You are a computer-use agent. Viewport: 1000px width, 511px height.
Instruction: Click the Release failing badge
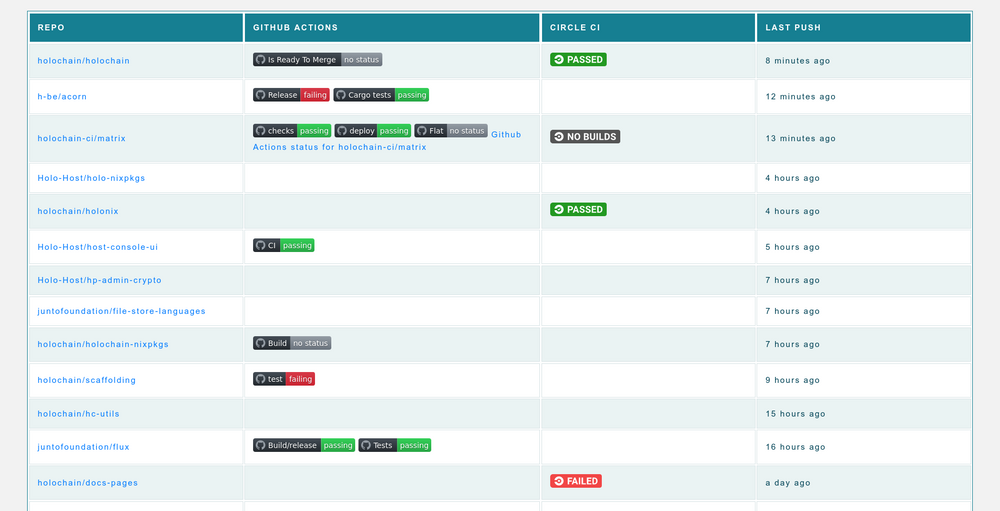(x=291, y=95)
